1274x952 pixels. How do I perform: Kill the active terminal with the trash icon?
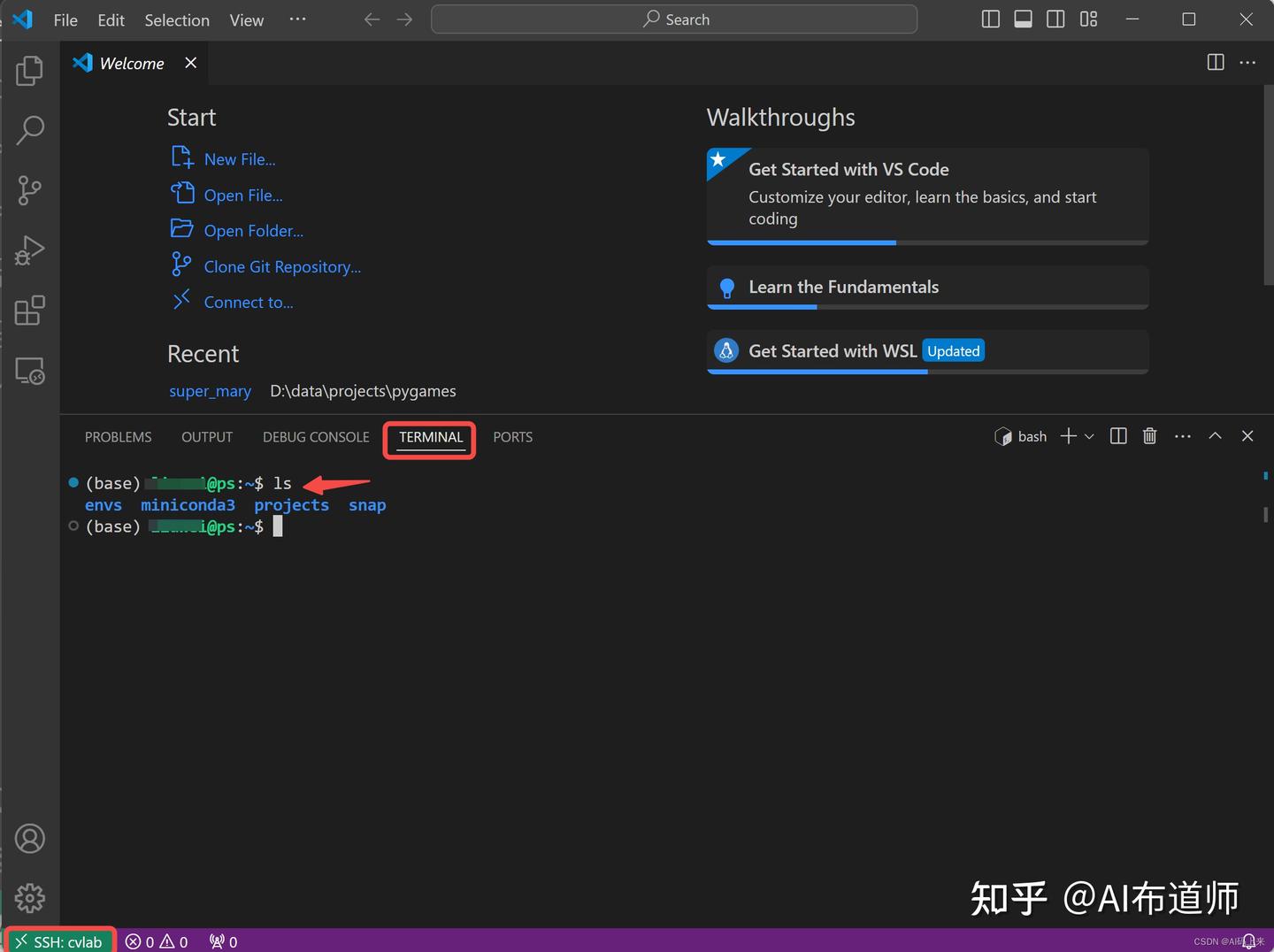tap(1149, 435)
